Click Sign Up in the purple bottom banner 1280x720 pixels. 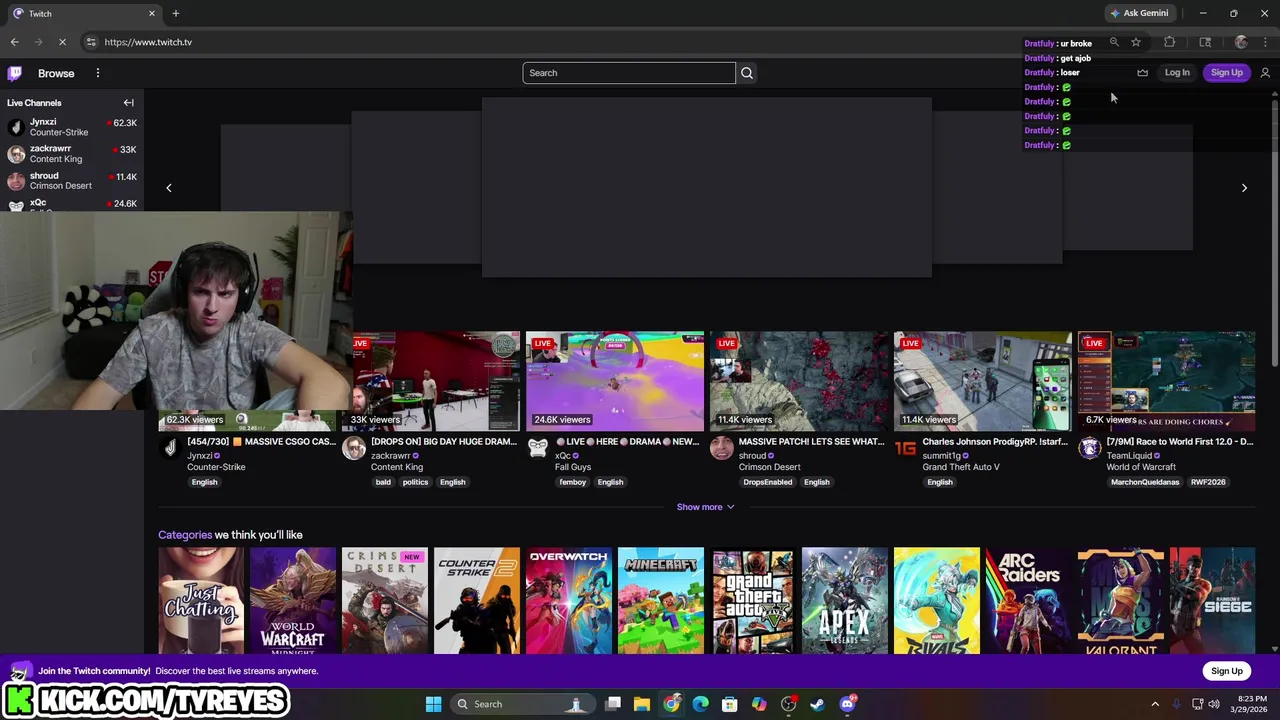coord(1226,671)
